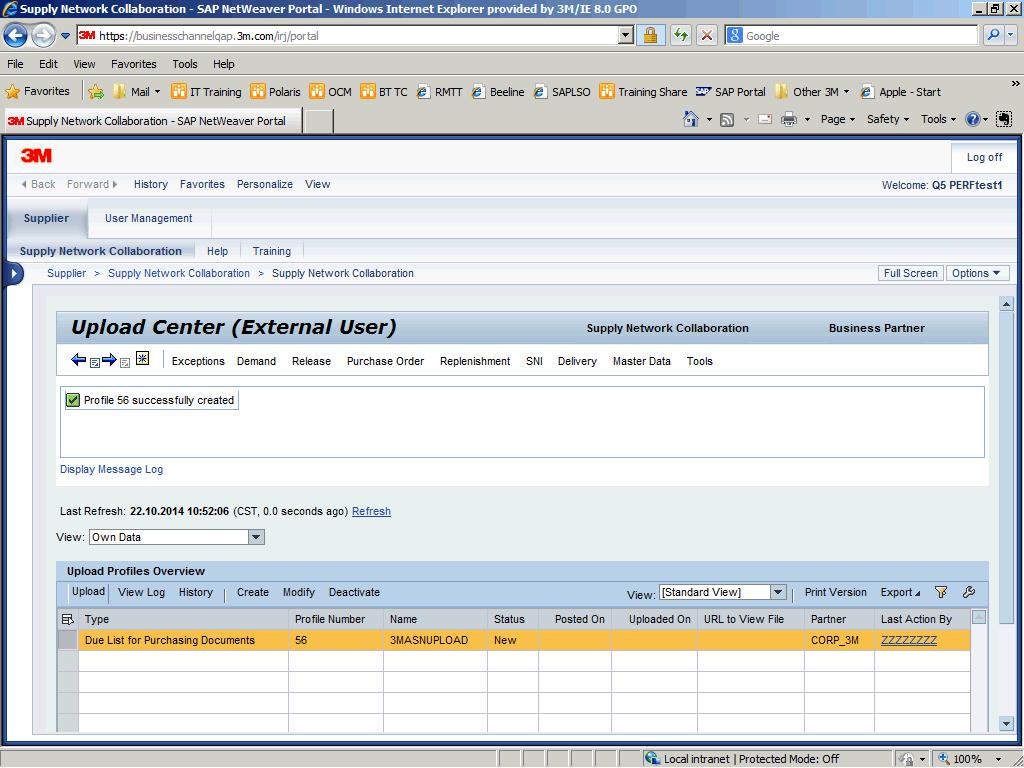The height and width of the screenshot is (768, 1024).
Task: Open the Training tab
Action: [272, 251]
